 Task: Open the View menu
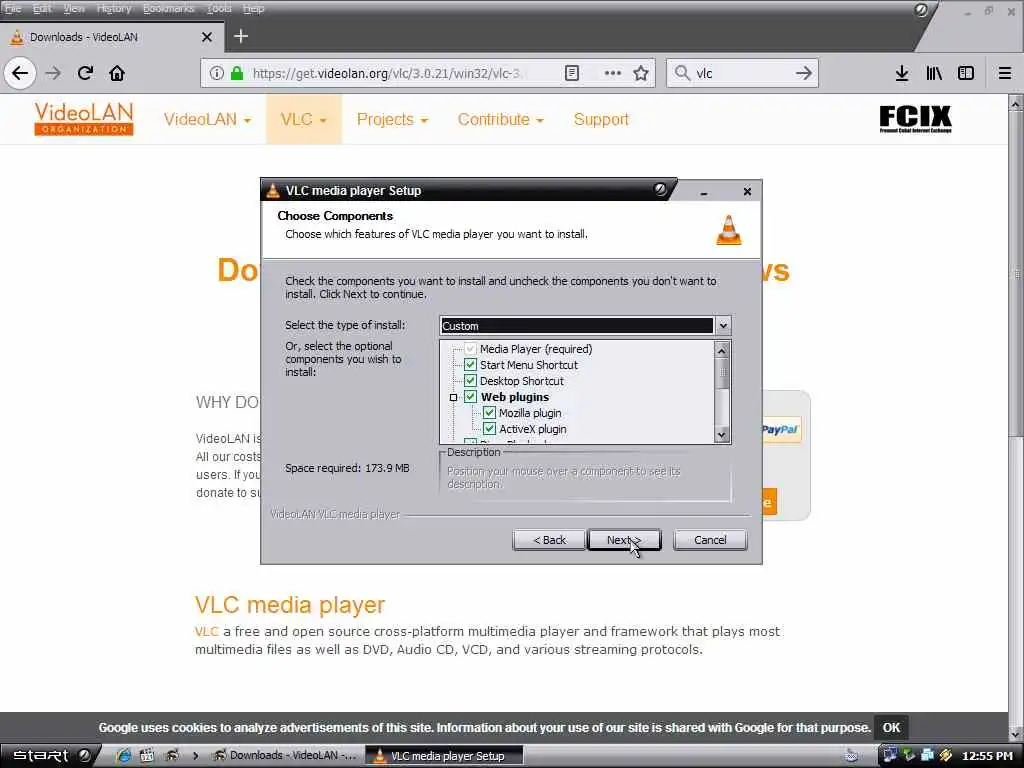[74, 8]
